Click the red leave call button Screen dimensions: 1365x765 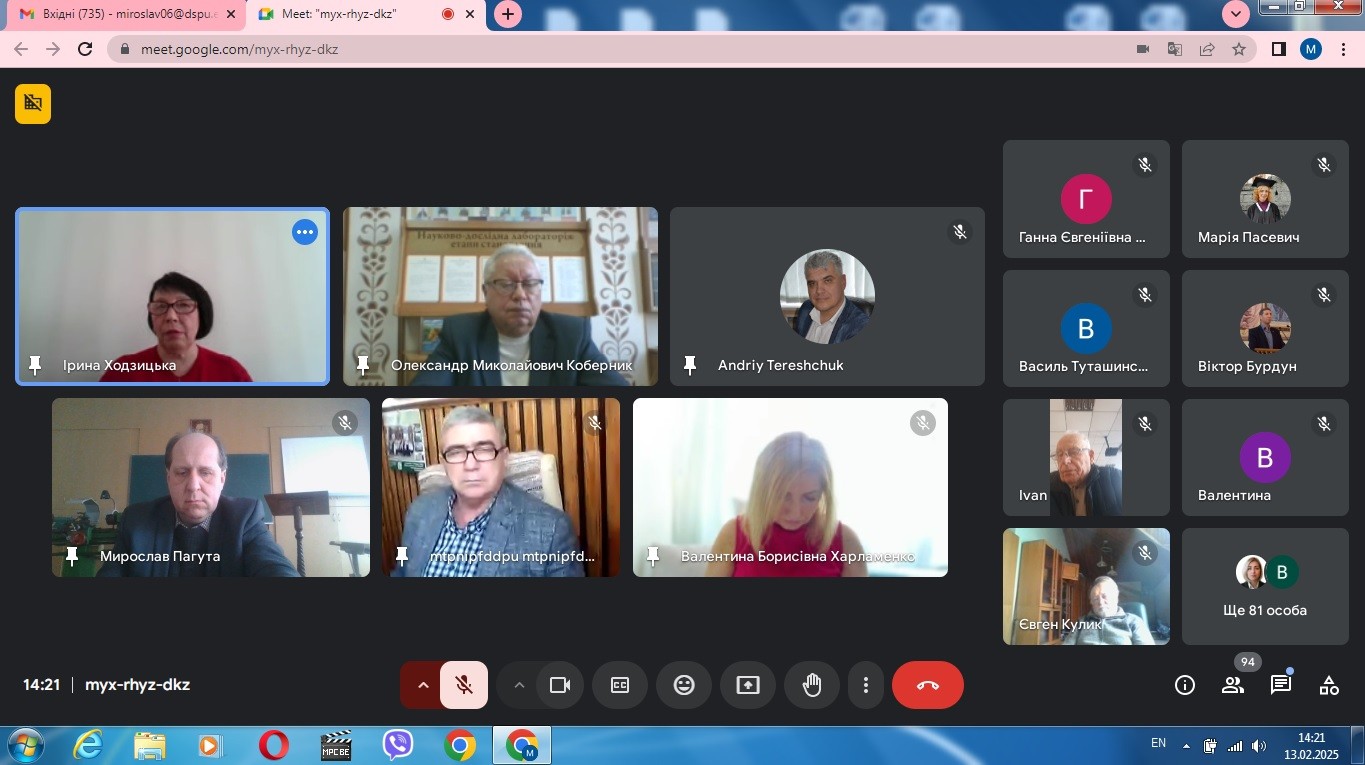[927, 685]
